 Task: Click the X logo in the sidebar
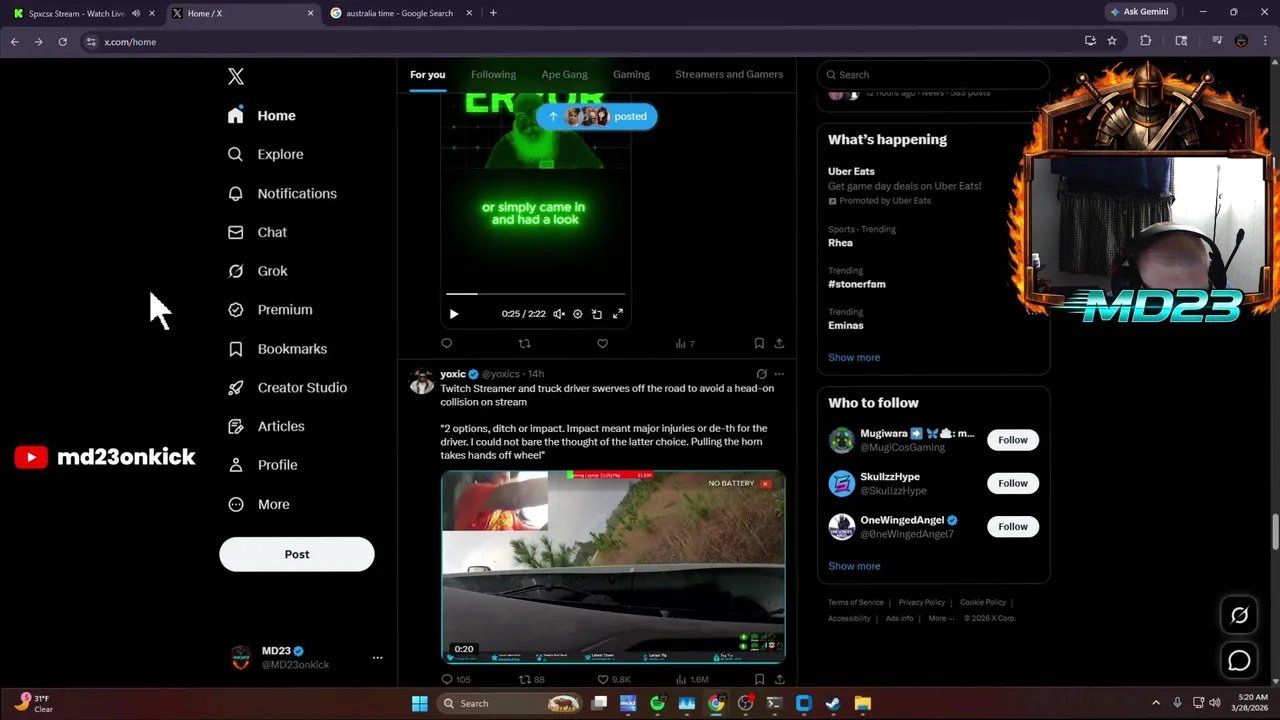point(236,76)
